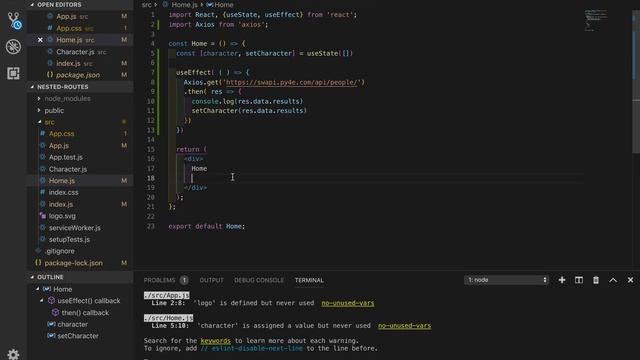Open serviceWorker.js in explorer
640x360 pixels.
(80, 228)
